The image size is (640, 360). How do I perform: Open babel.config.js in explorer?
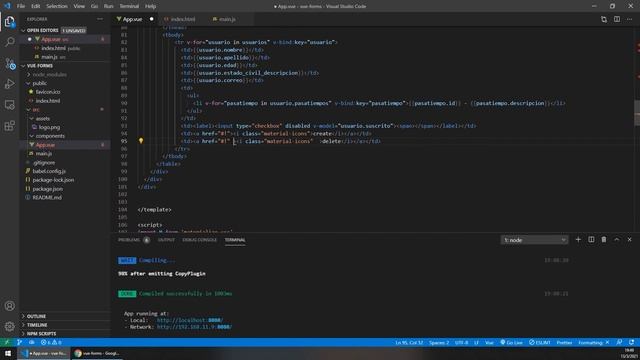click(49, 171)
